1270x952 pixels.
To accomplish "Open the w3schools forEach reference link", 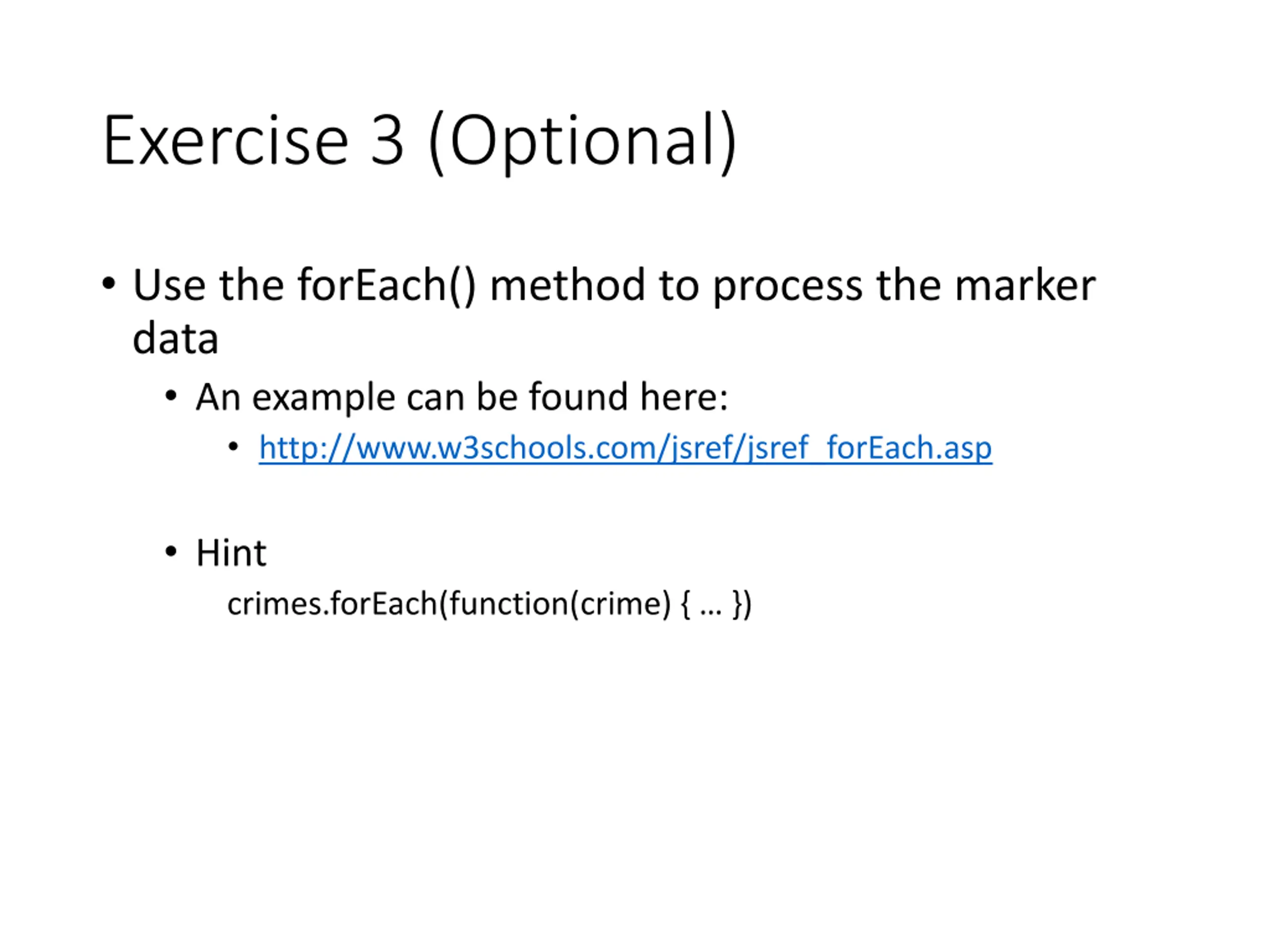I will [x=625, y=448].
